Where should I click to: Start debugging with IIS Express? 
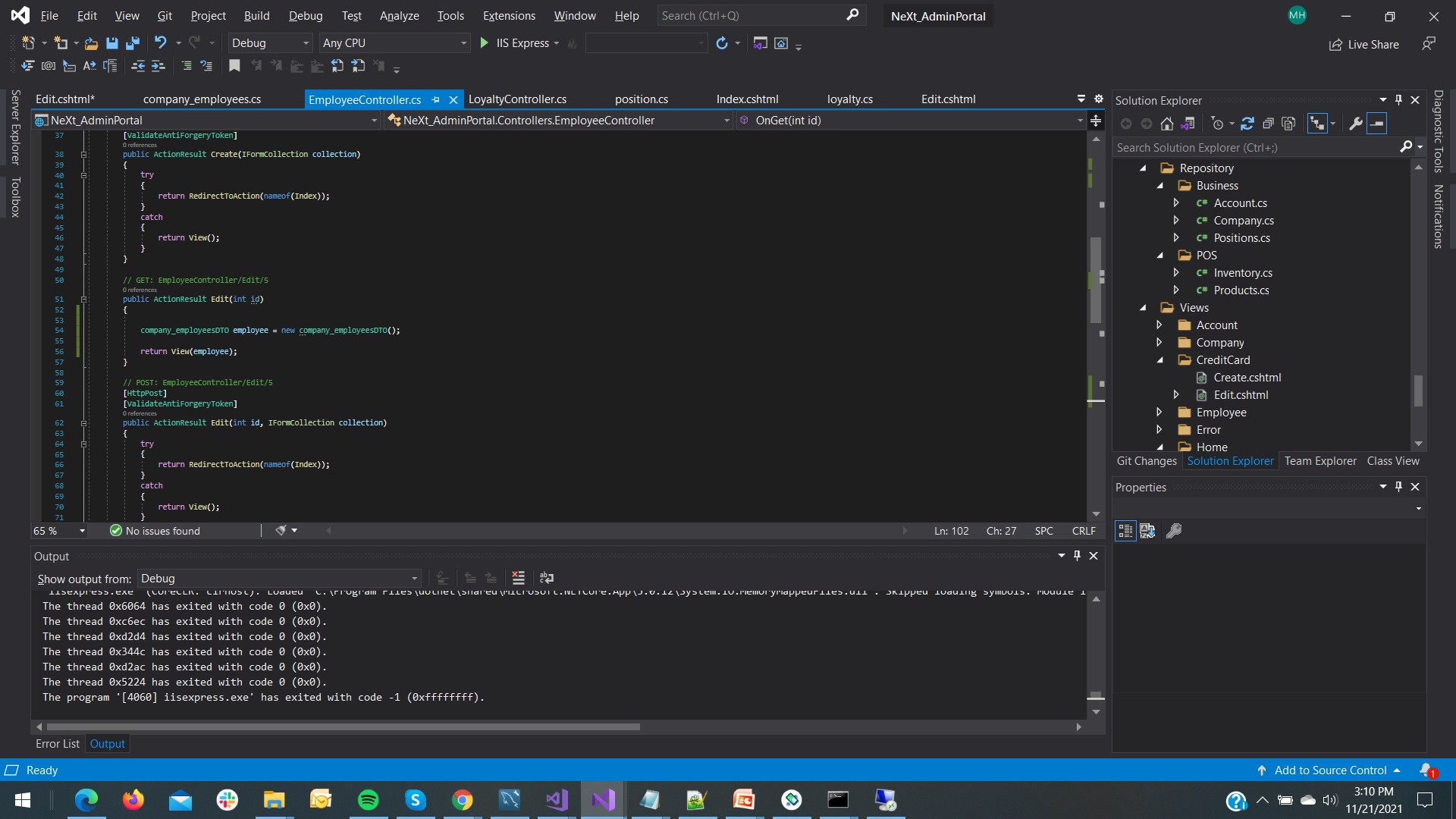pos(484,43)
